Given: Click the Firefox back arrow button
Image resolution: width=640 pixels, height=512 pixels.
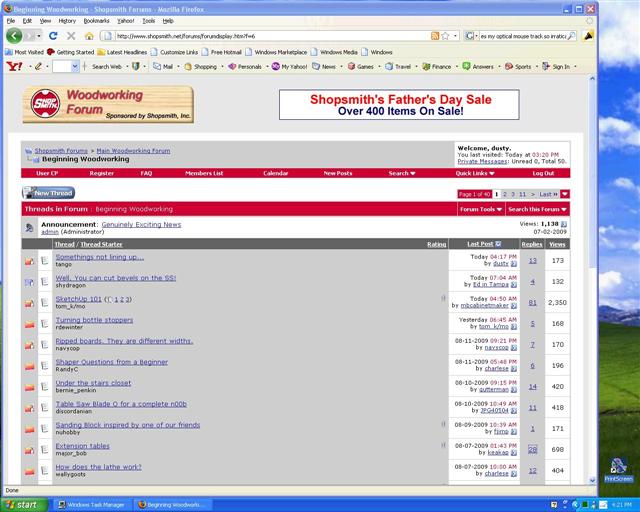Looking at the screenshot, I should [14, 36].
